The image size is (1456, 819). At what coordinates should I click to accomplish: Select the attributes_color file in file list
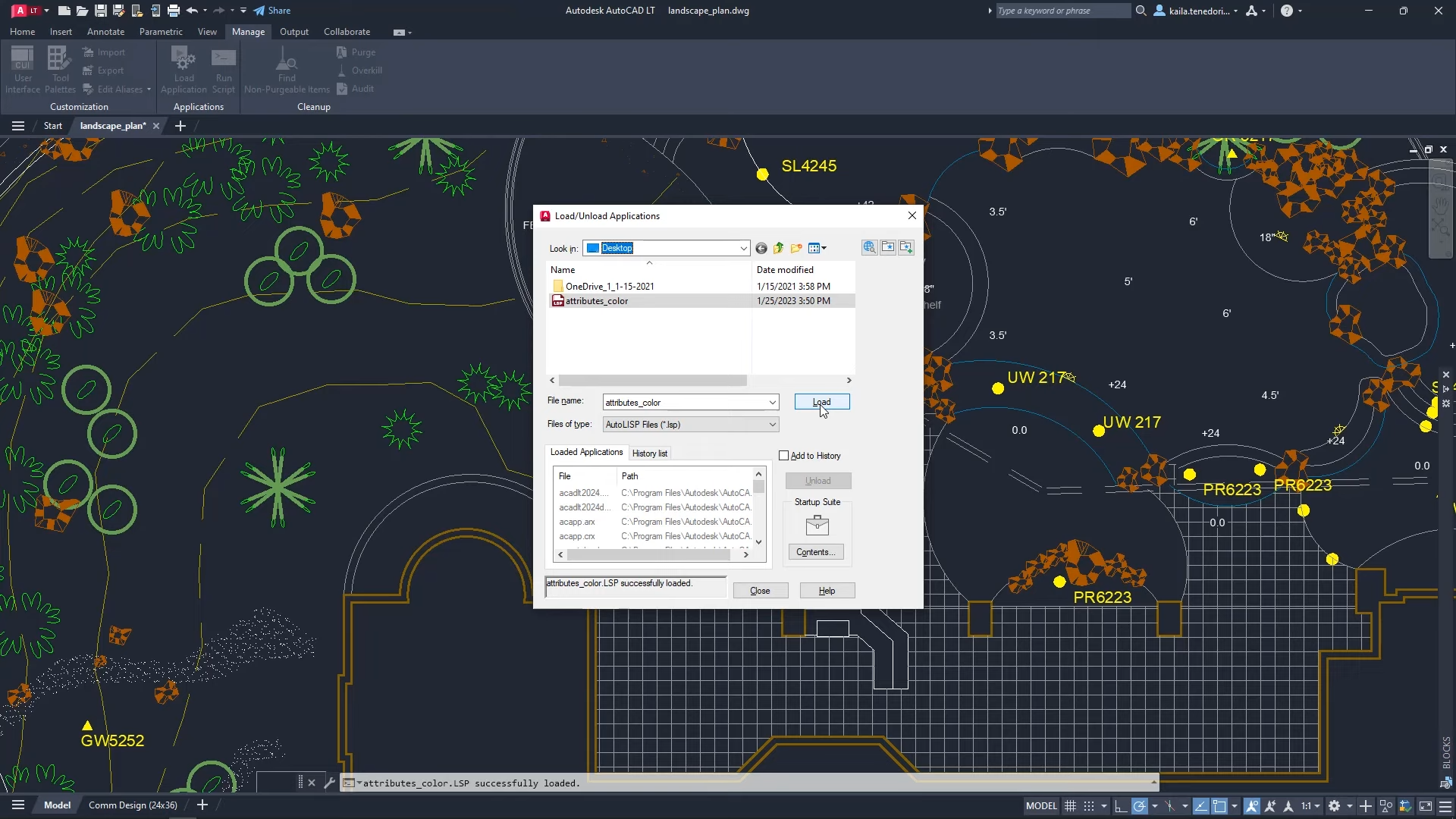pos(598,301)
